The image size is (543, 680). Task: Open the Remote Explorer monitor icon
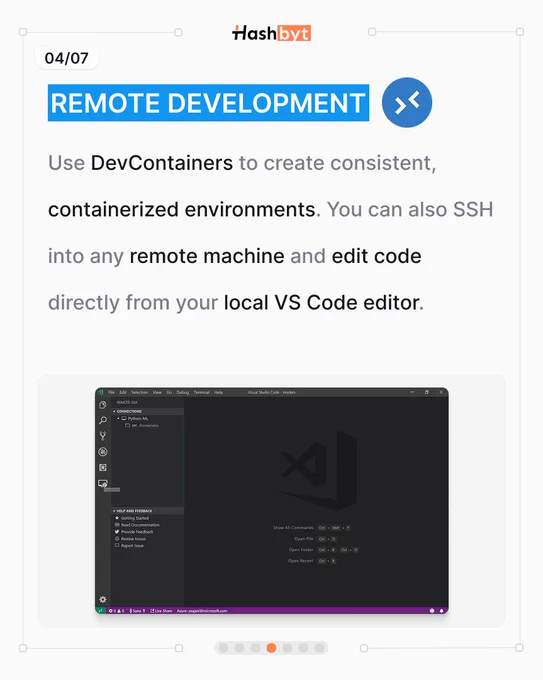[103, 483]
